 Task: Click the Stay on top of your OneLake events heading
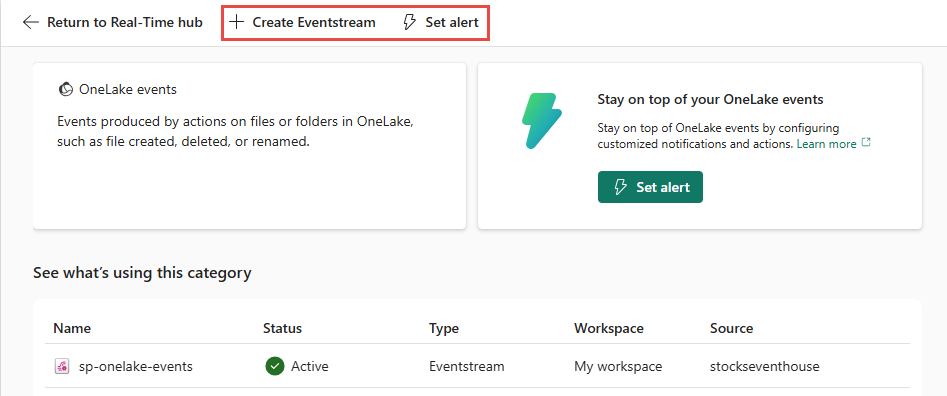pyautogui.click(x=710, y=100)
